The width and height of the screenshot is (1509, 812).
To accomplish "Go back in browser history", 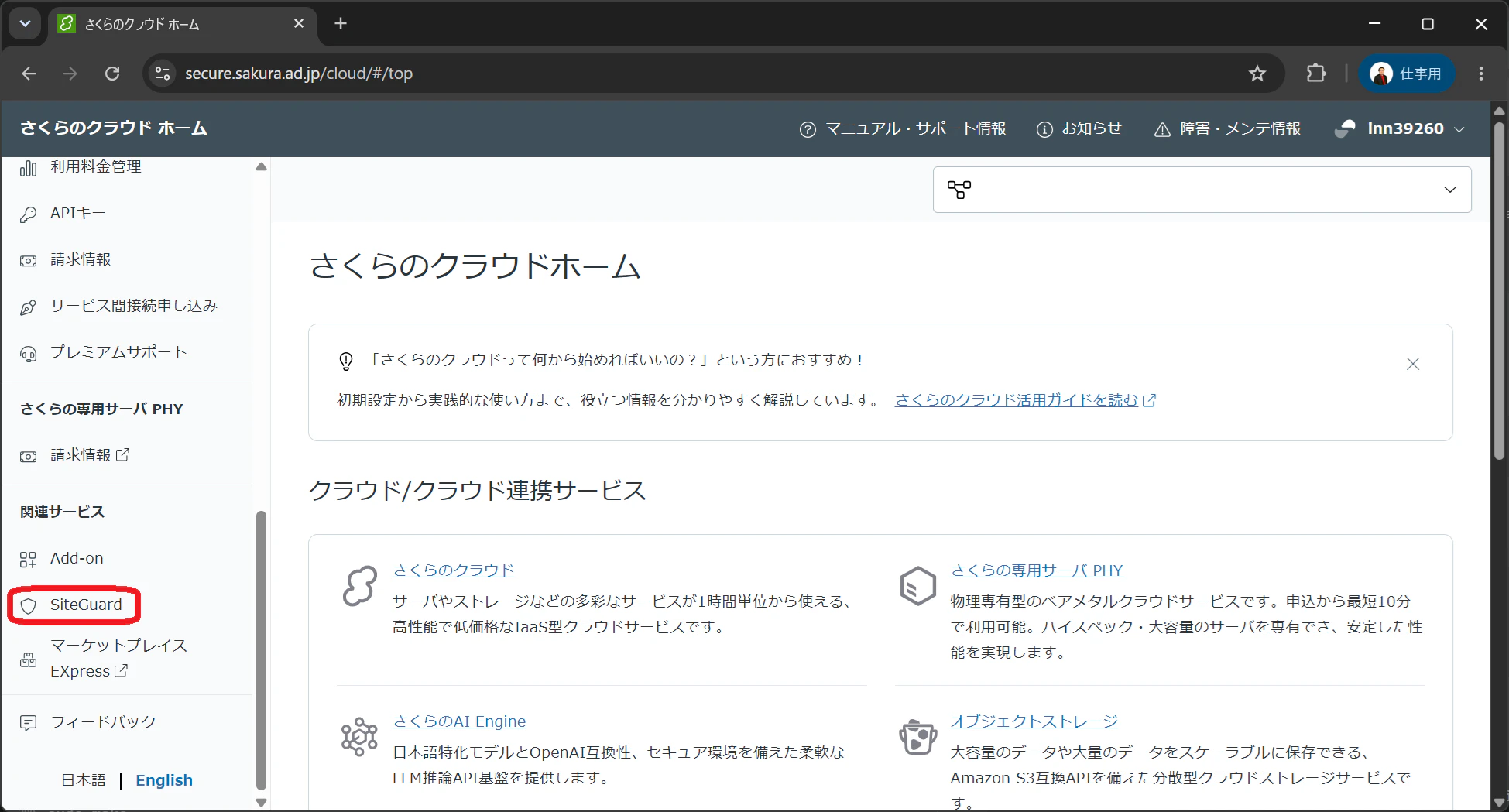I will [x=29, y=74].
